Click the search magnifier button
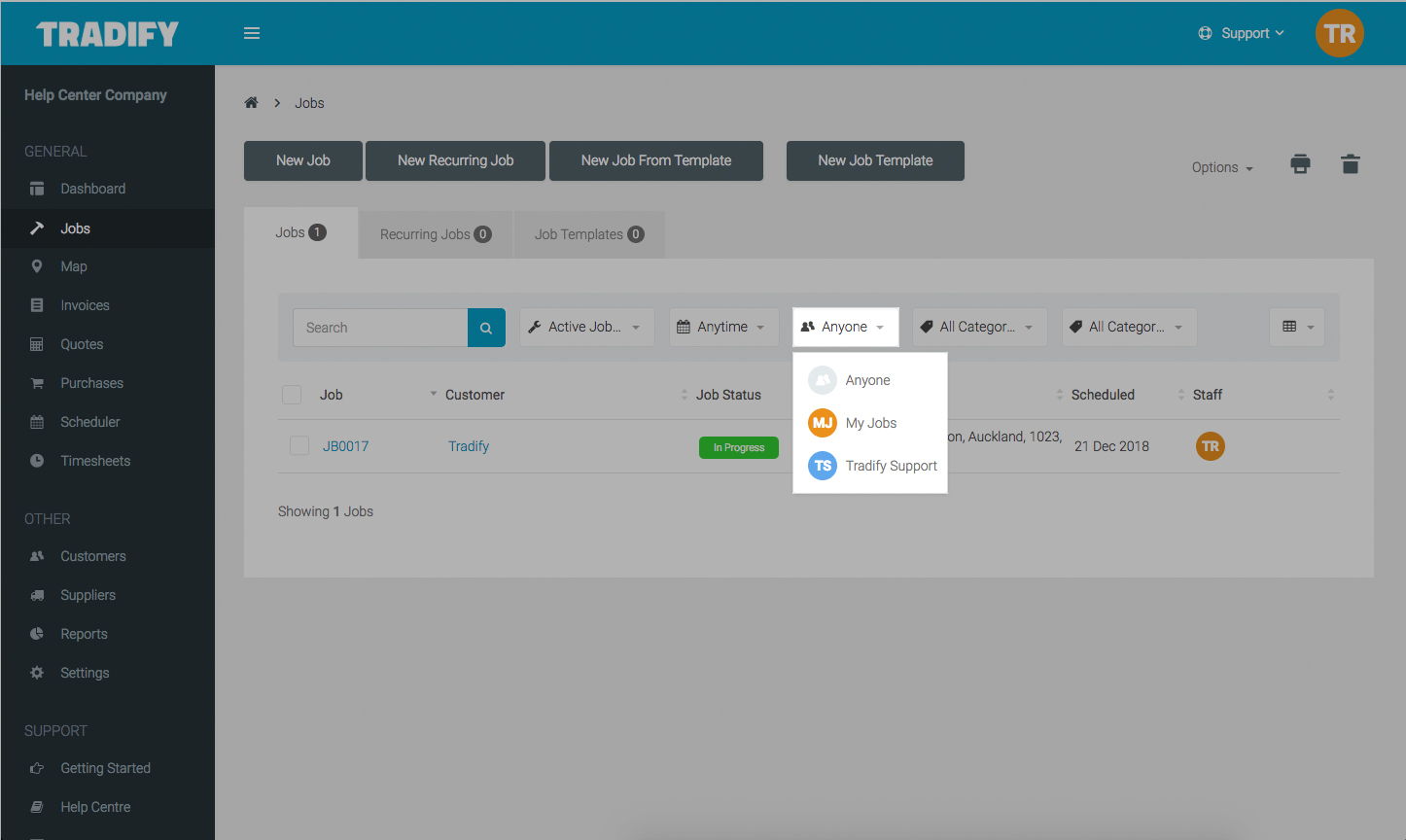 (486, 328)
